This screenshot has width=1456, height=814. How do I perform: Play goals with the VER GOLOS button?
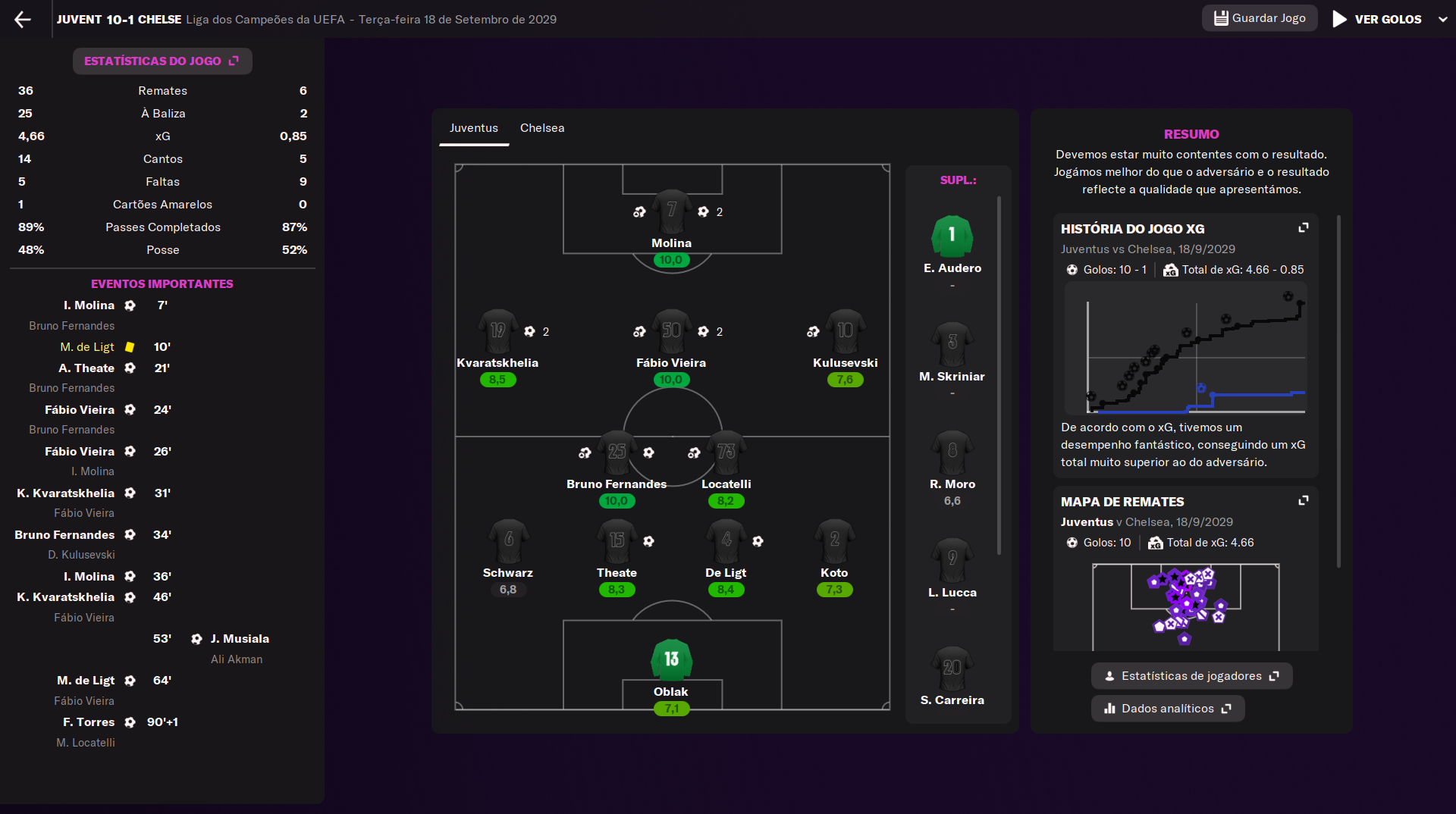1377,19
